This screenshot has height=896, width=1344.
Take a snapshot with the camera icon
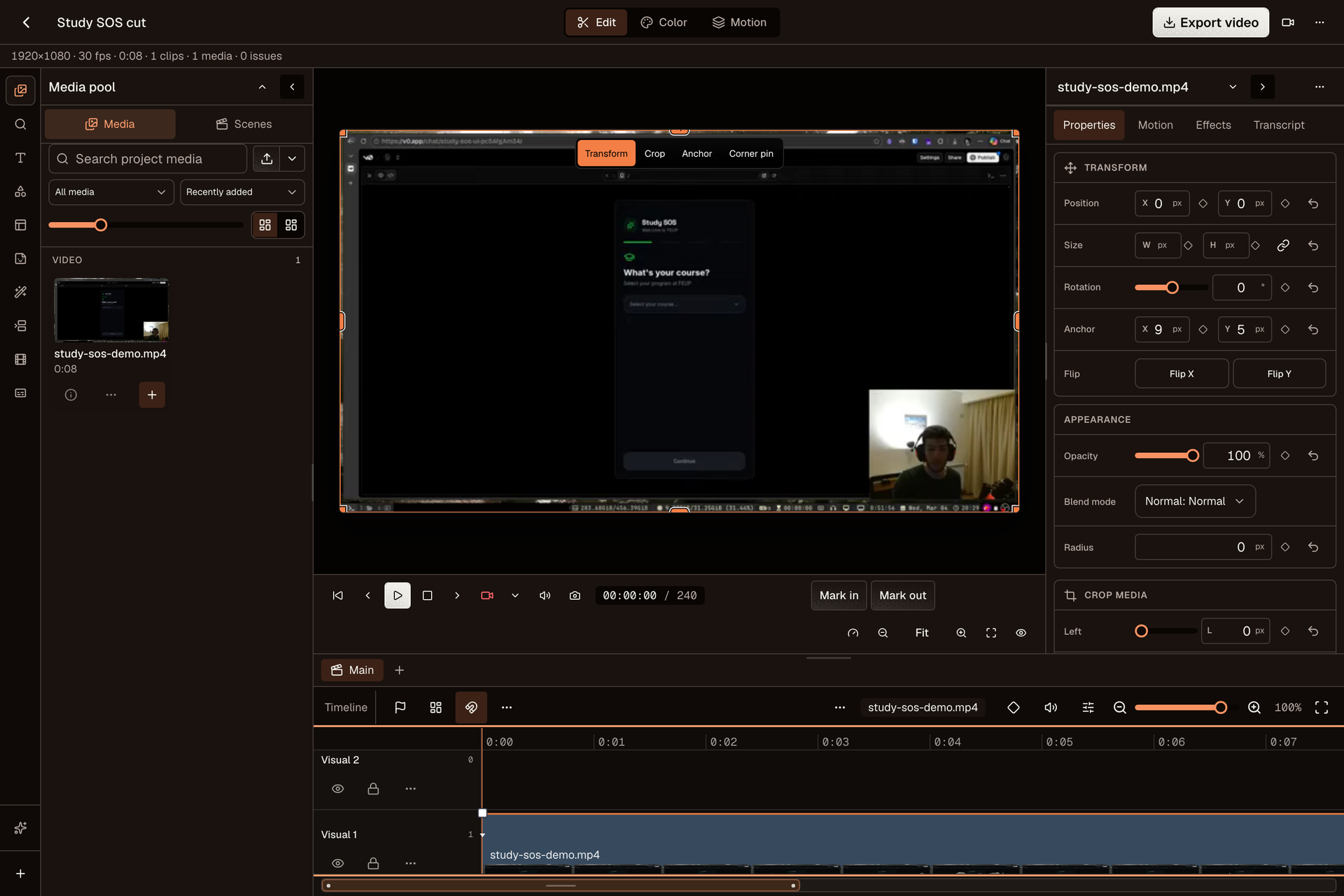tap(575, 596)
